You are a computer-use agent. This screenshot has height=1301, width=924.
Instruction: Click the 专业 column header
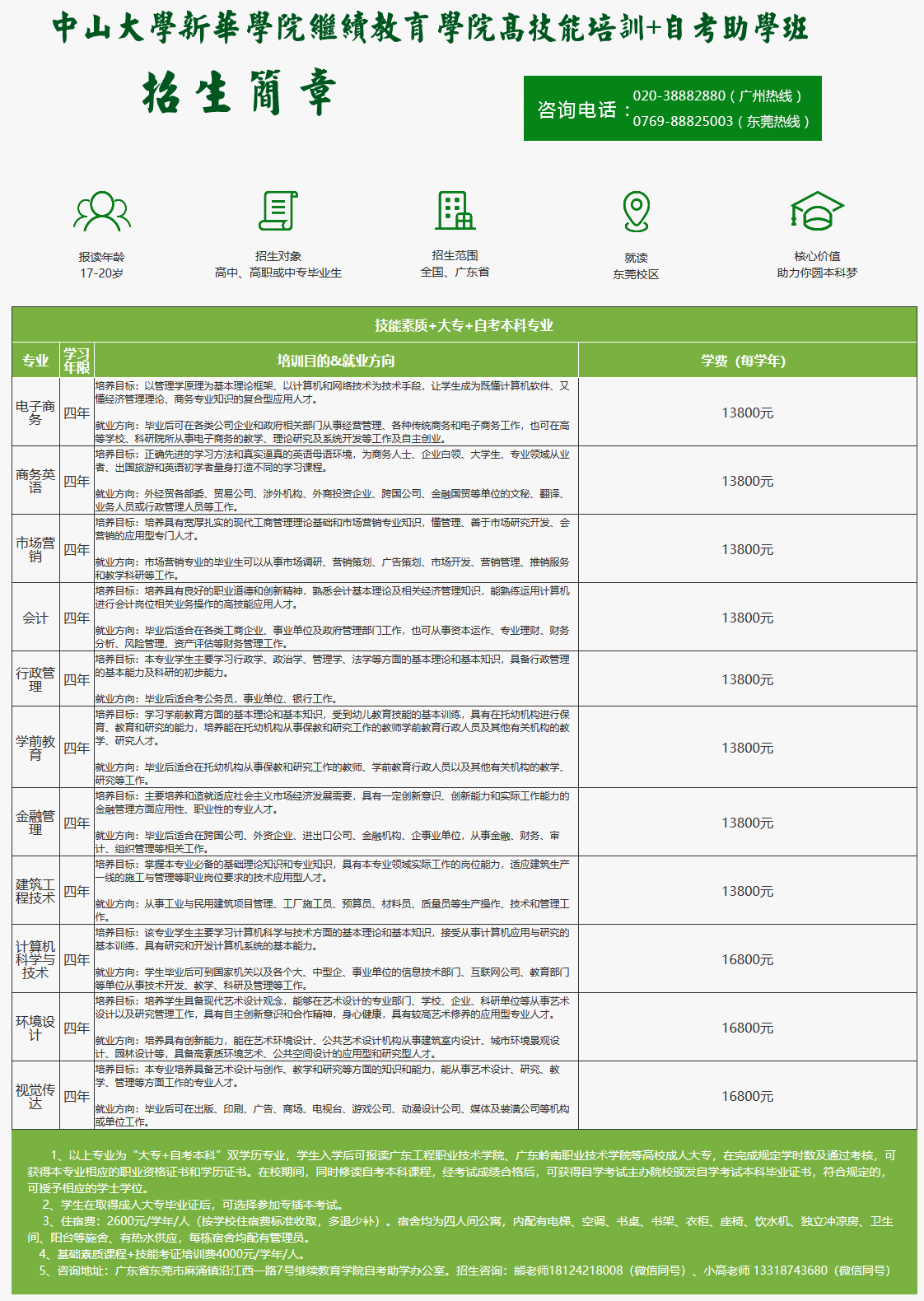(x=35, y=361)
